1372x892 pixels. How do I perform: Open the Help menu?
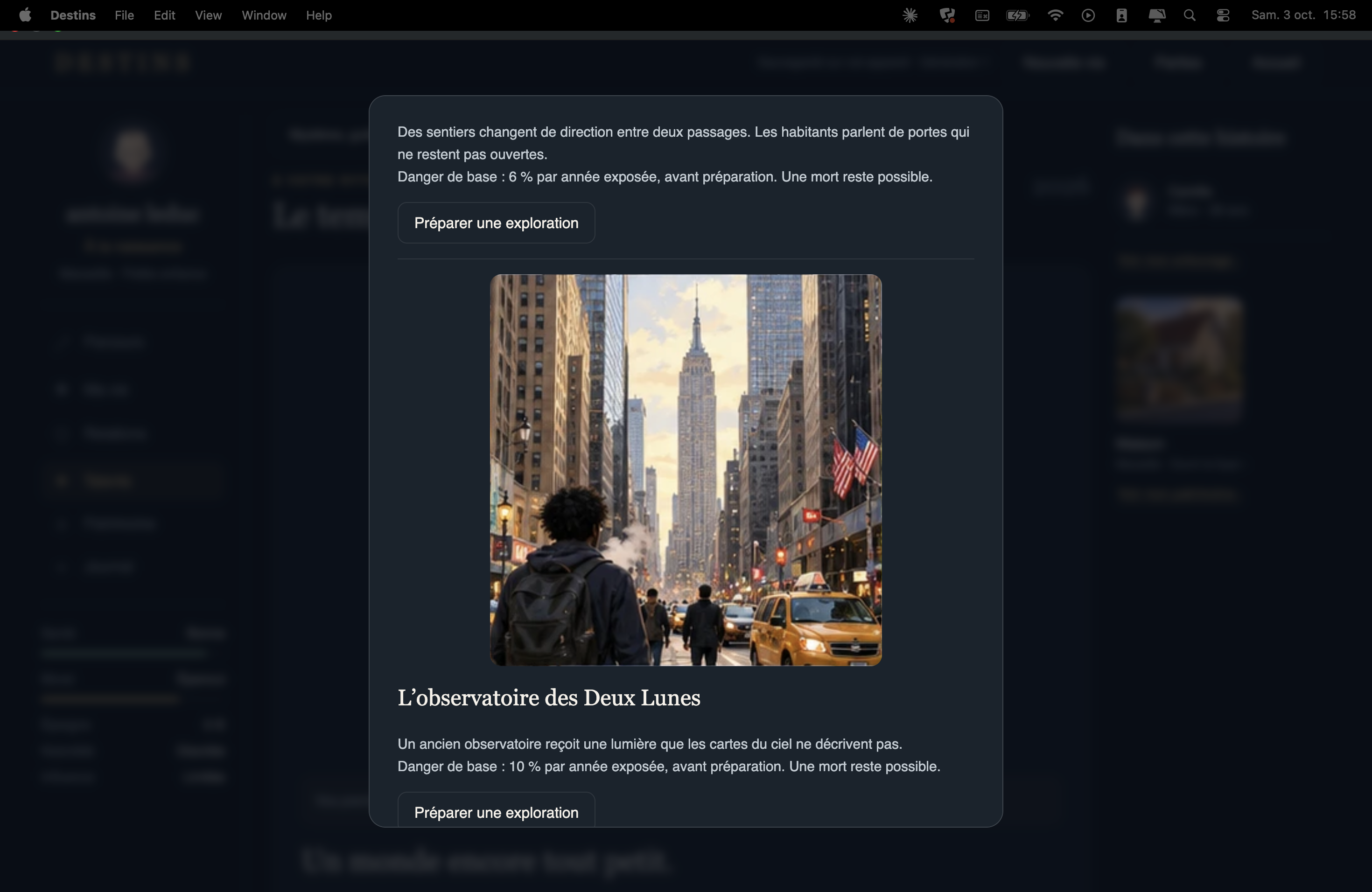pos(319,15)
